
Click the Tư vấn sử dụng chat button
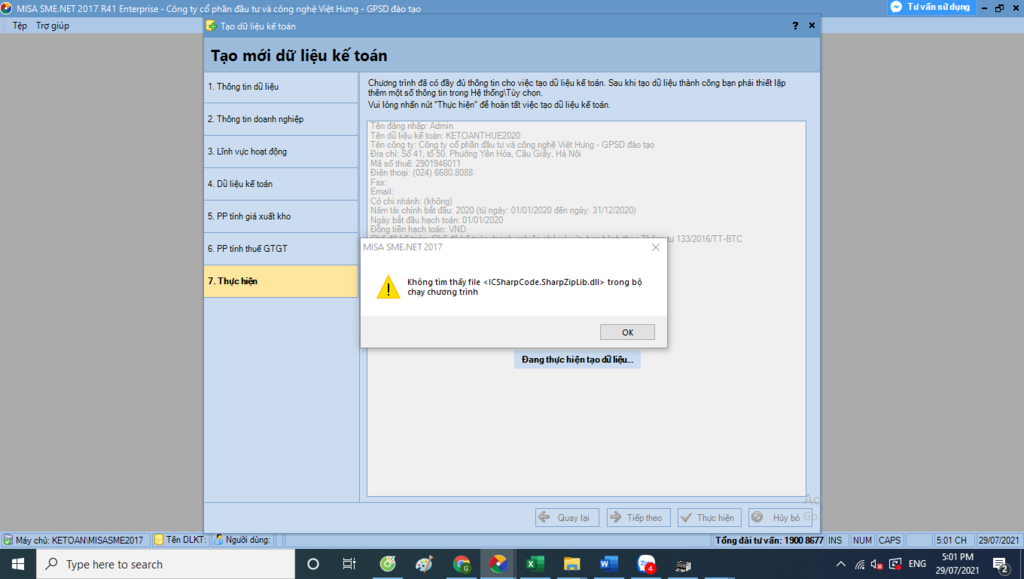pyautogui.click(x=931, y=7)
